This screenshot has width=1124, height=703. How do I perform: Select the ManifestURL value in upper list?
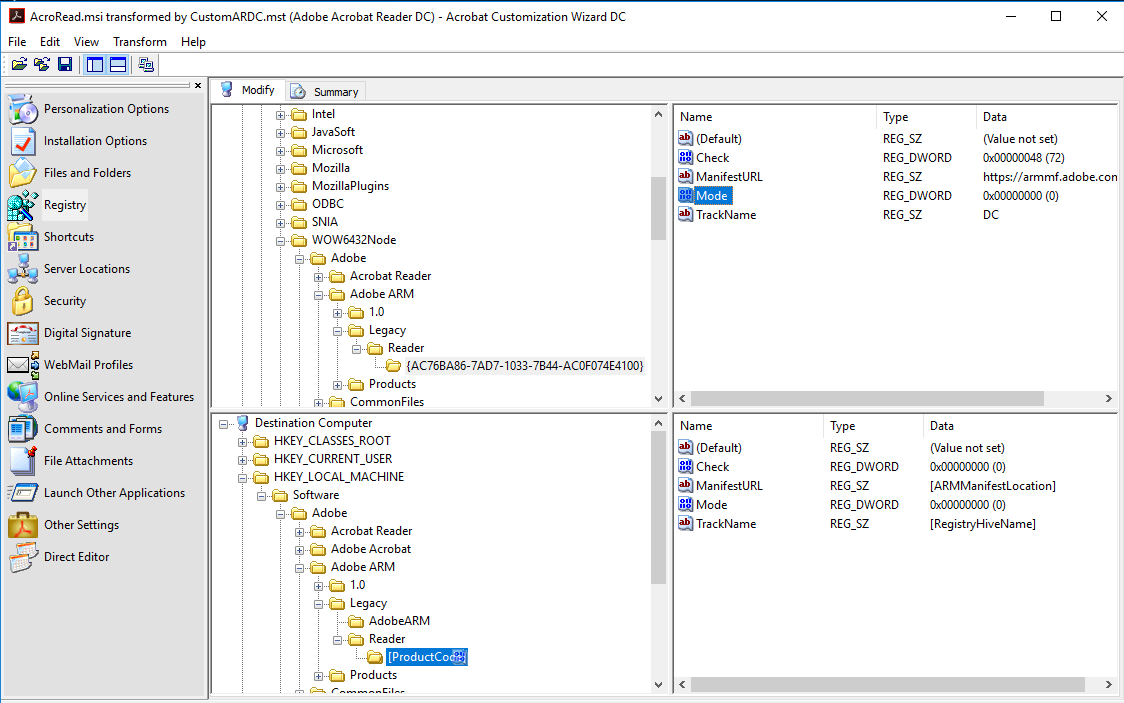click(x=729, y=177)
